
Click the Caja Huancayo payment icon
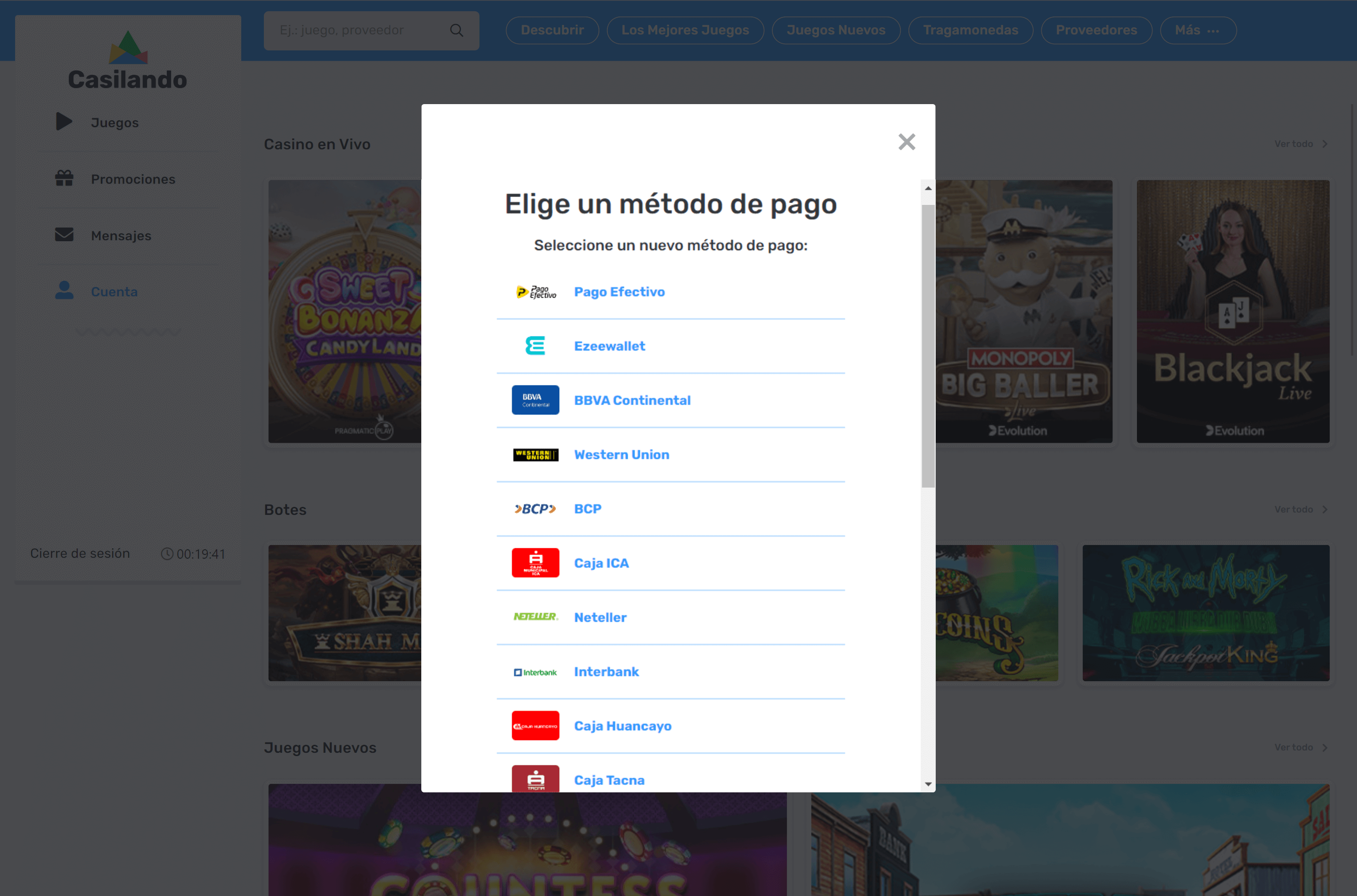[537, 725]
